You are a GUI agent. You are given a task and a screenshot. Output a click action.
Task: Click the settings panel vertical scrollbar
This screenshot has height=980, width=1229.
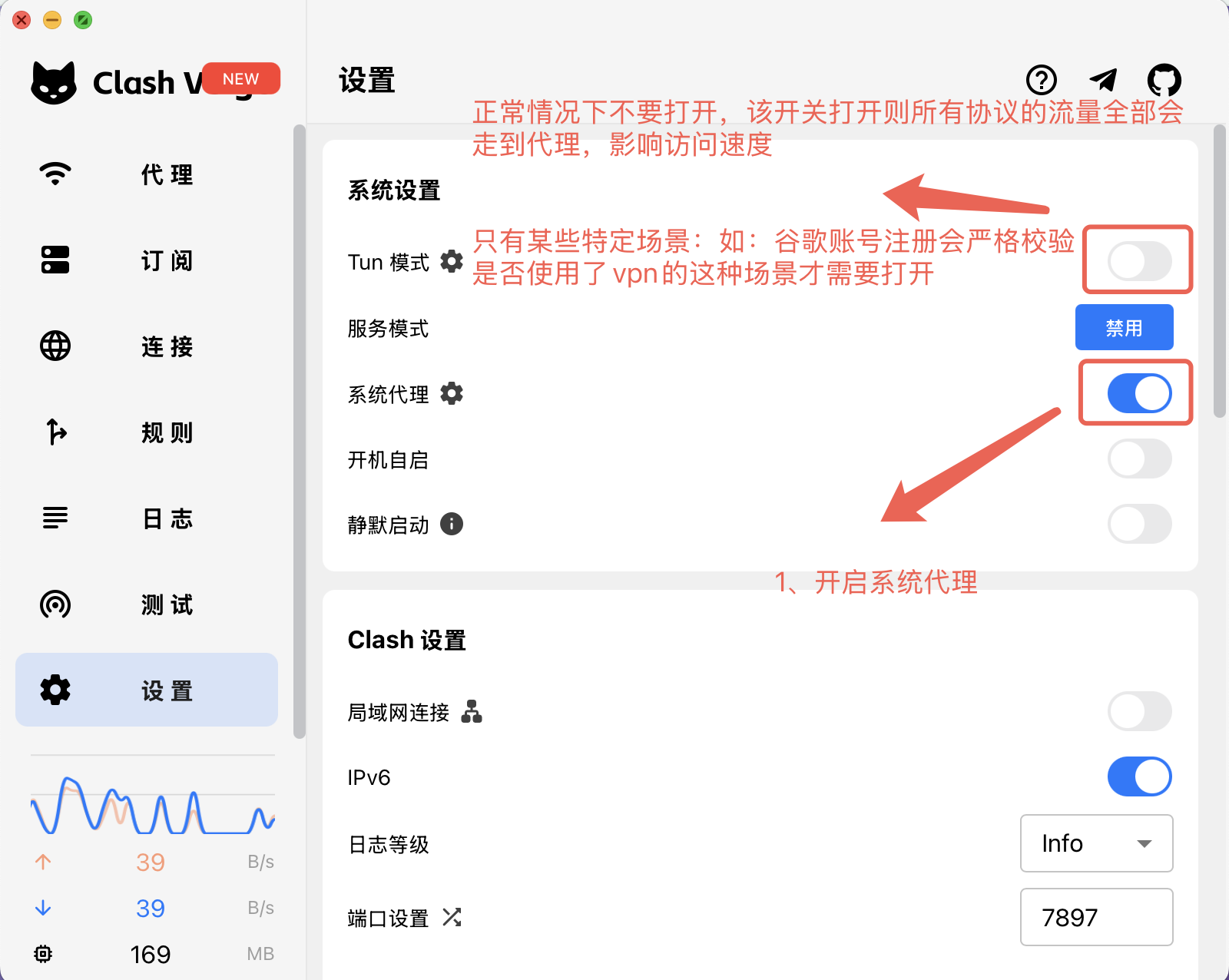1220,271
